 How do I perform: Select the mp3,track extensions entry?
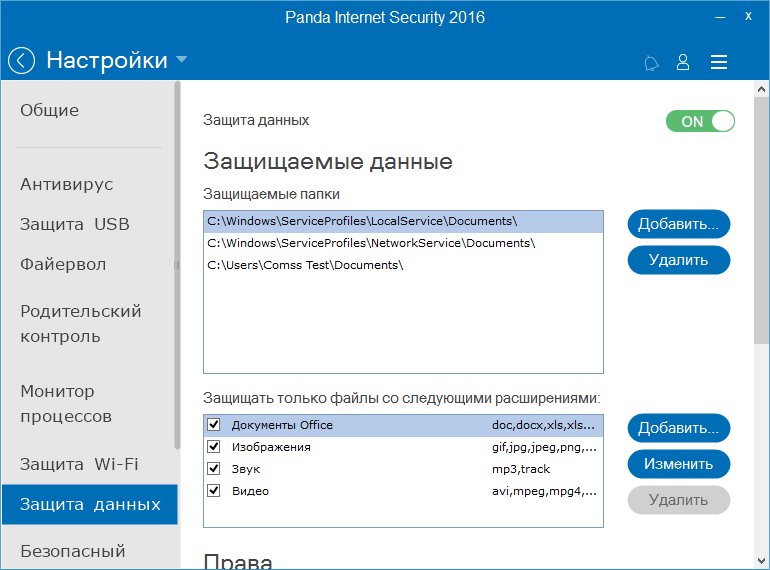pos(521,469)
